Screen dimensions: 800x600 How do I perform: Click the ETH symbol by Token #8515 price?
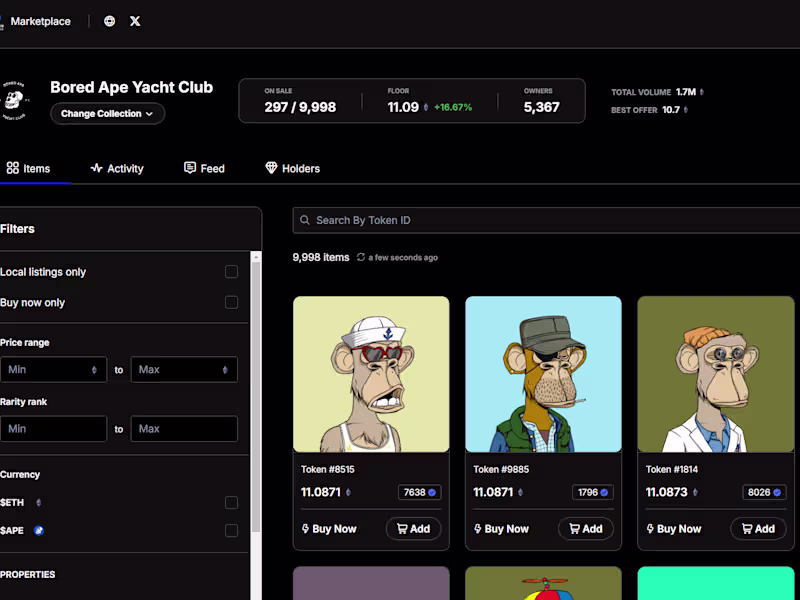pyautogui.click(x=348, y=492)
